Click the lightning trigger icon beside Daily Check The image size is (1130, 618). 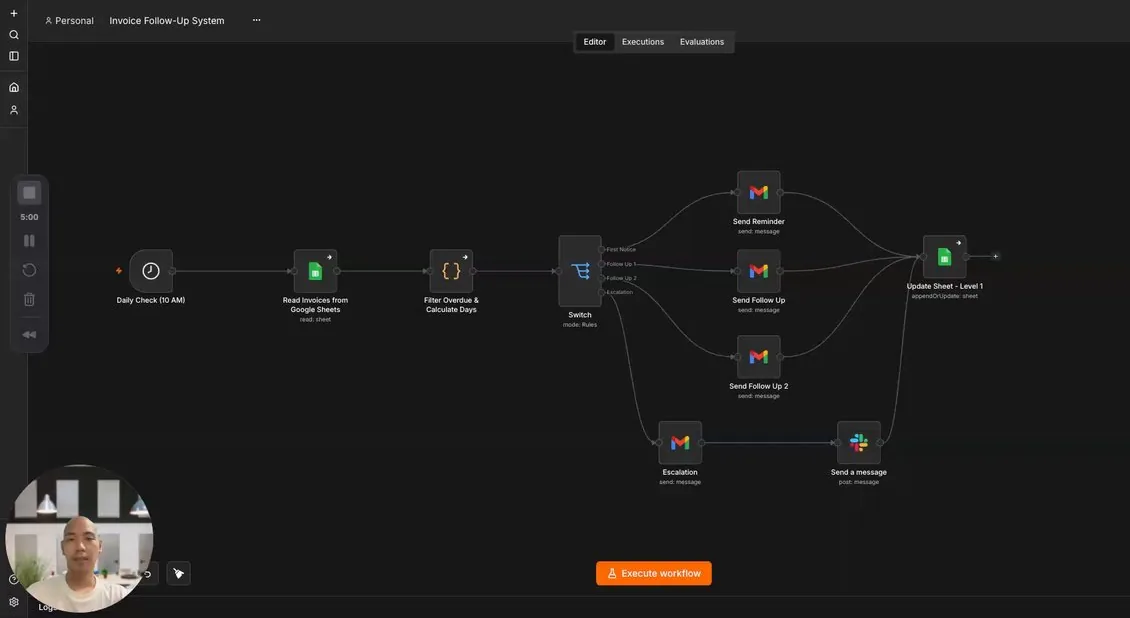pyautogui.click(x=119, y=271)
